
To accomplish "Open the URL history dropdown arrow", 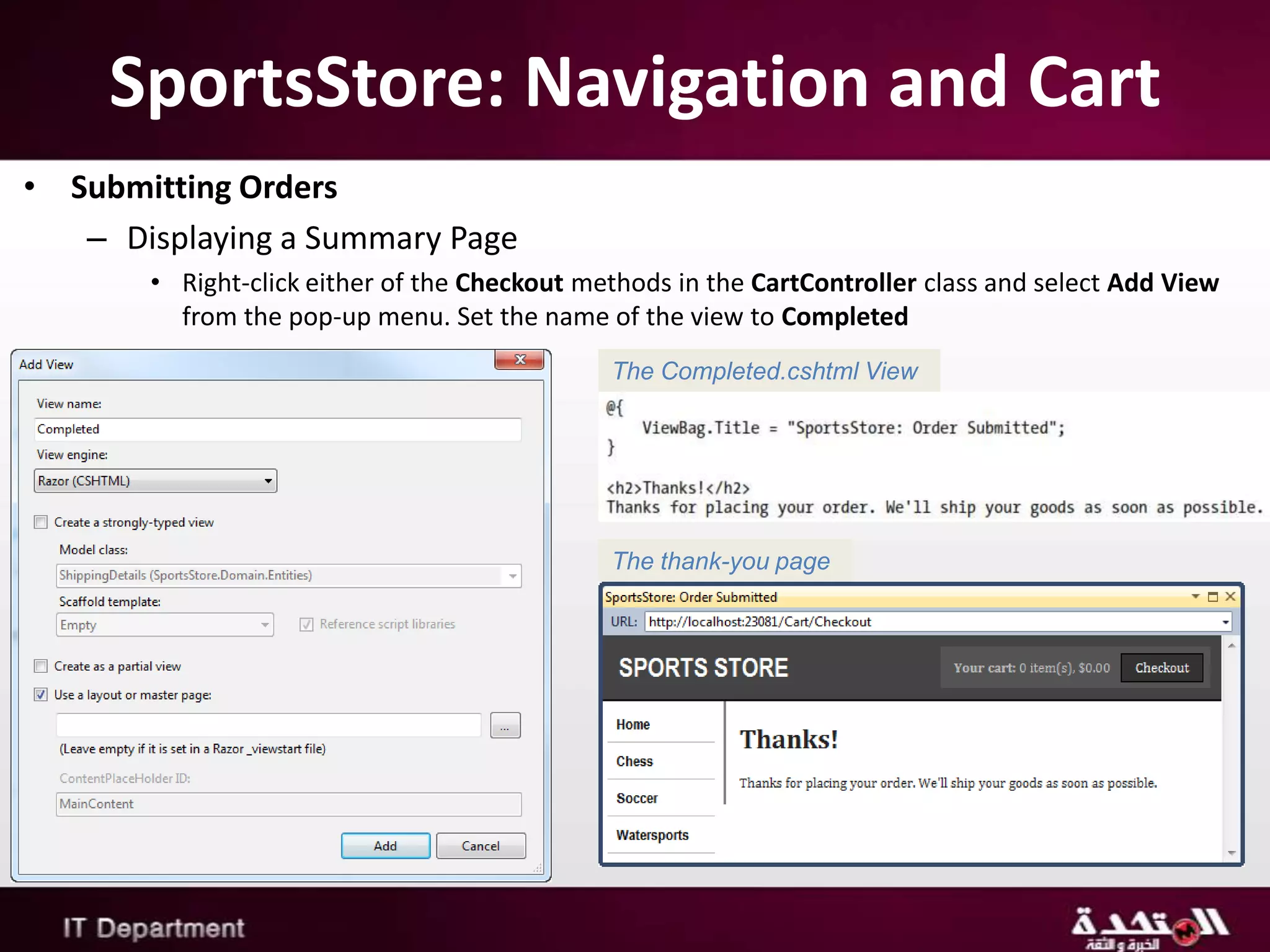I will point(1225,622).
